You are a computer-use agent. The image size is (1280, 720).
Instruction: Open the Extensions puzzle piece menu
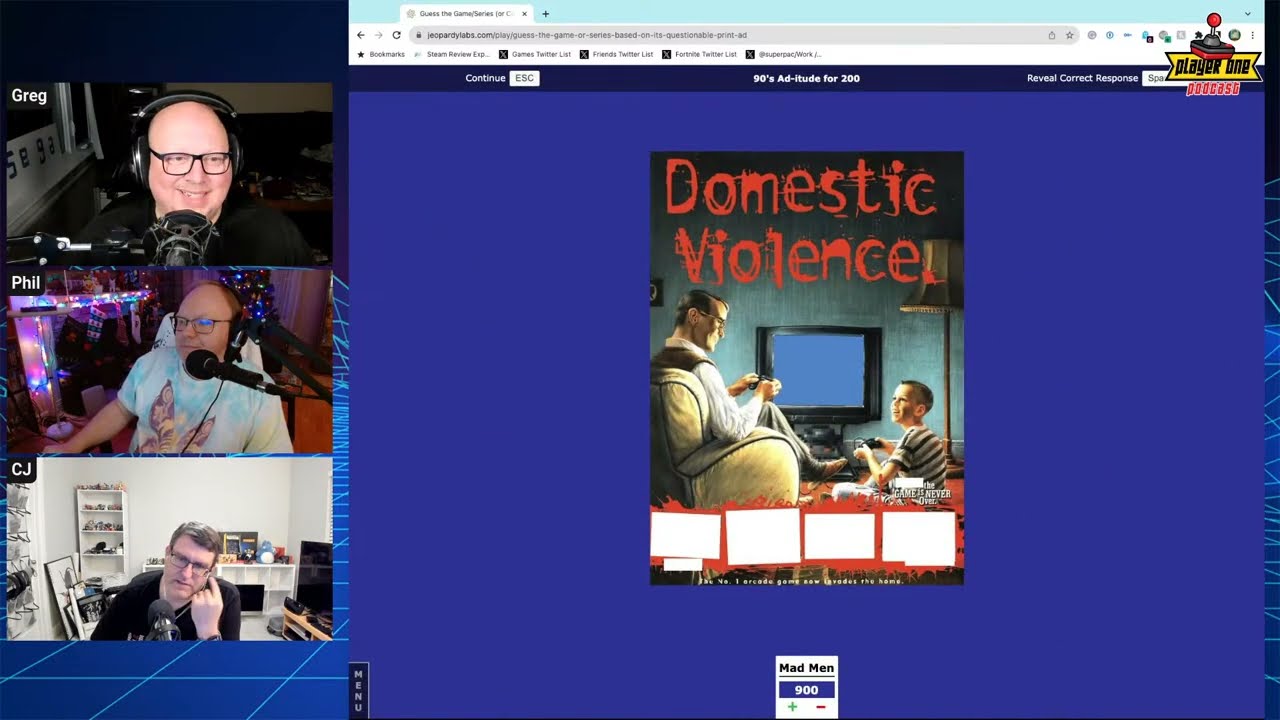point(1198,35)
